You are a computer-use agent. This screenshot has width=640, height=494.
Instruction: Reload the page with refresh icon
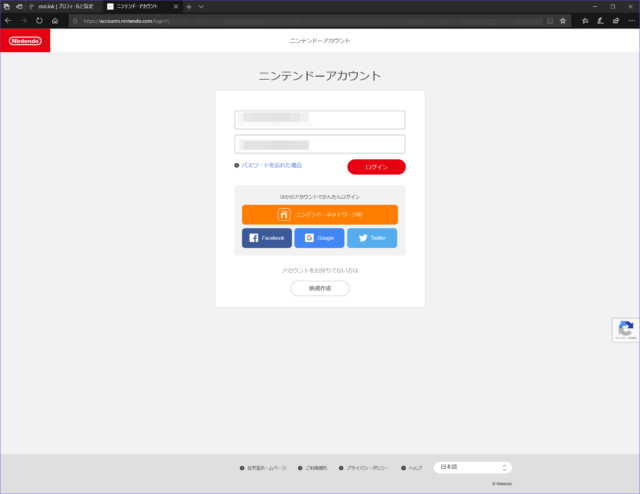(39, 21)
